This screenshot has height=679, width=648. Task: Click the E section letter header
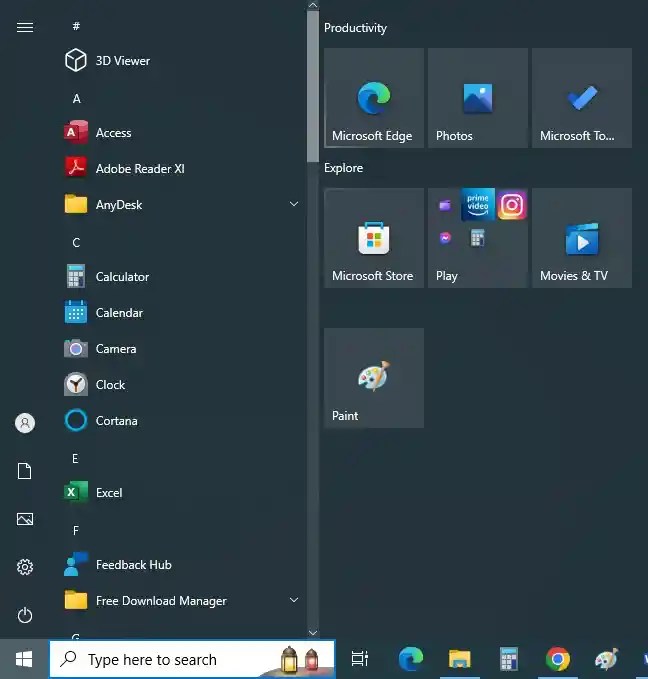(x=75, y=459)
